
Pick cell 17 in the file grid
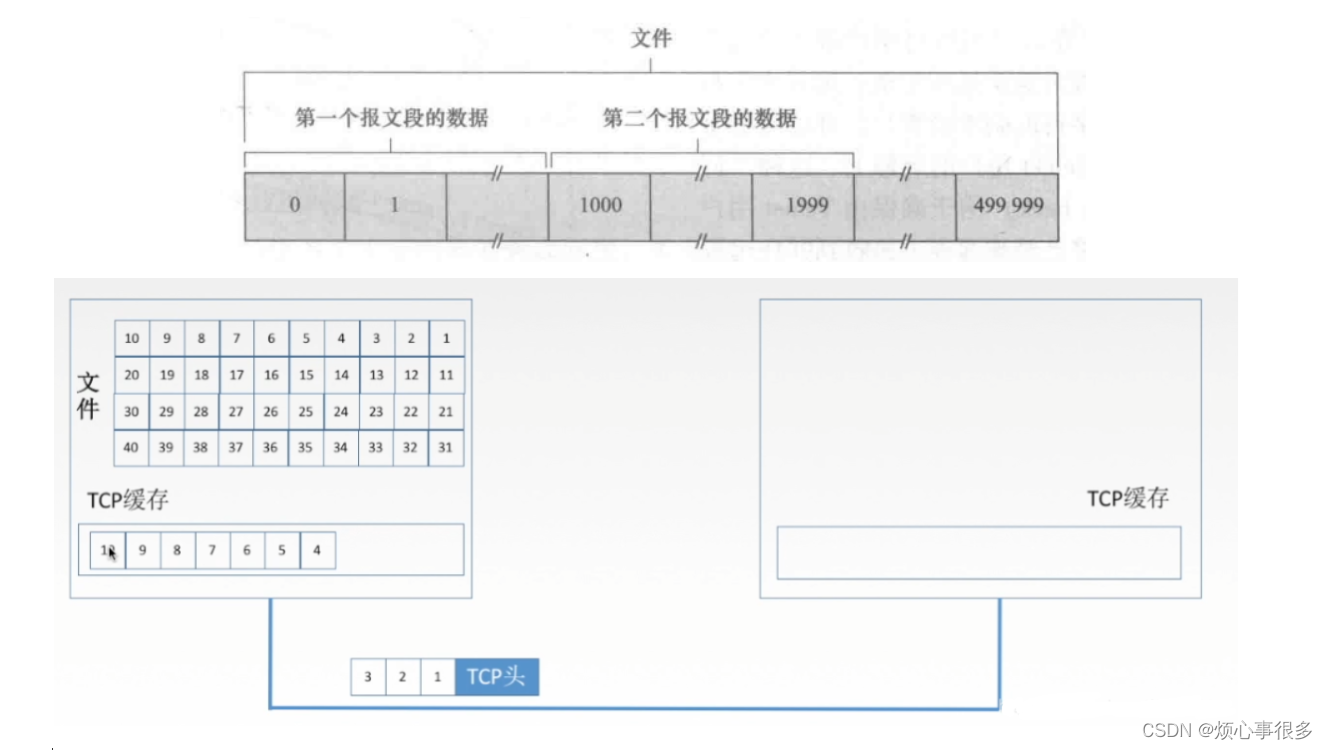click(236, 375)
